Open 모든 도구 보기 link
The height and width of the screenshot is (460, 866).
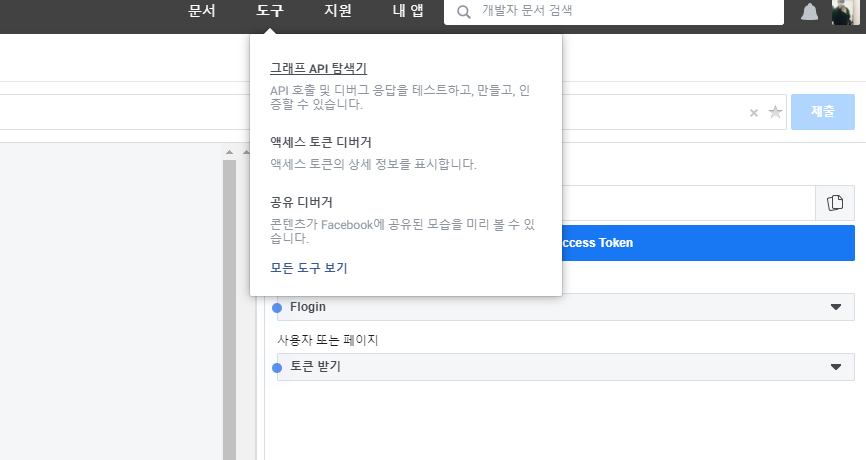(x=309, y=268)
